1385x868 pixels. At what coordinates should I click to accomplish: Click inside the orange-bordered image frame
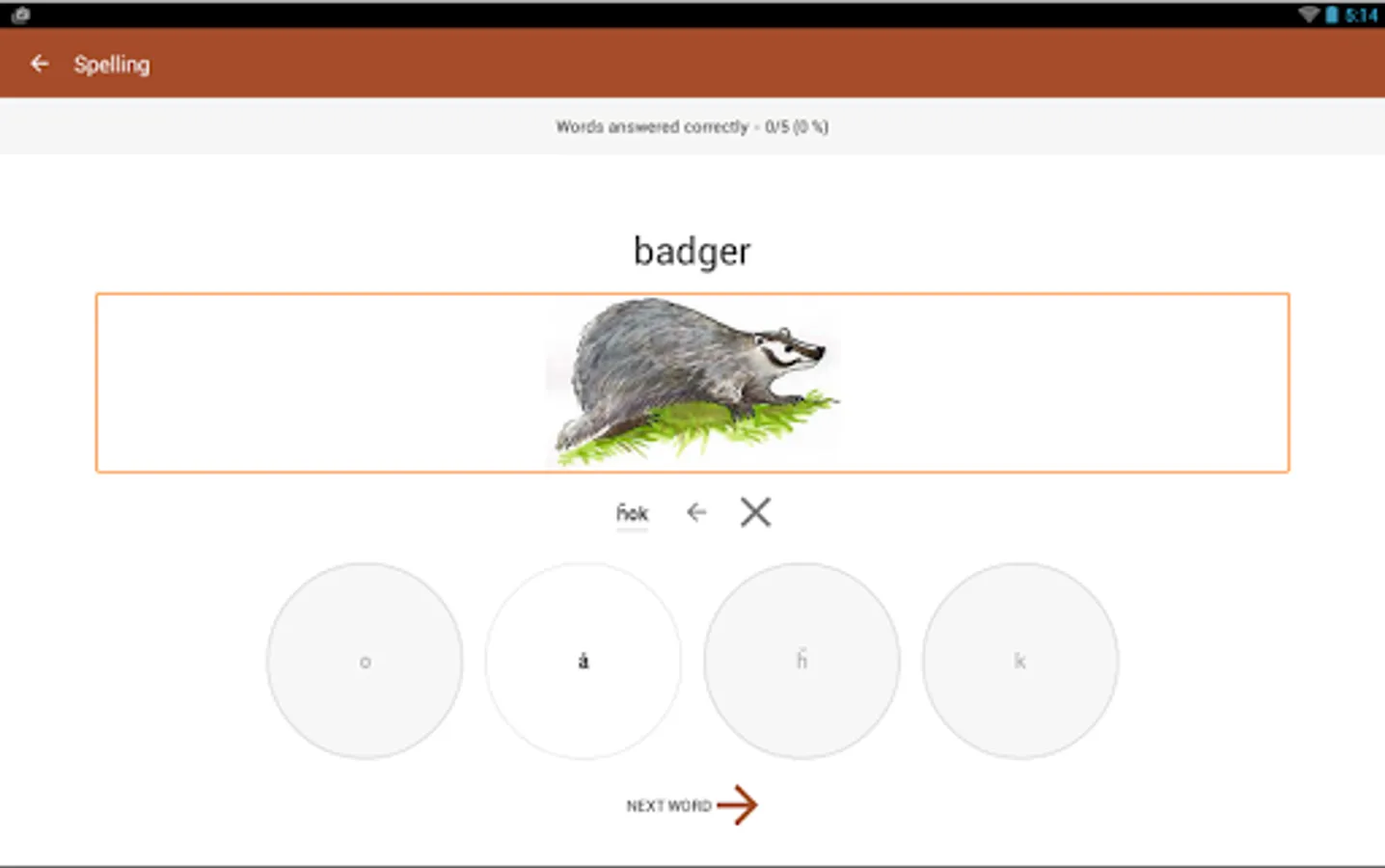pyautogui.click(x=692, y=383)
